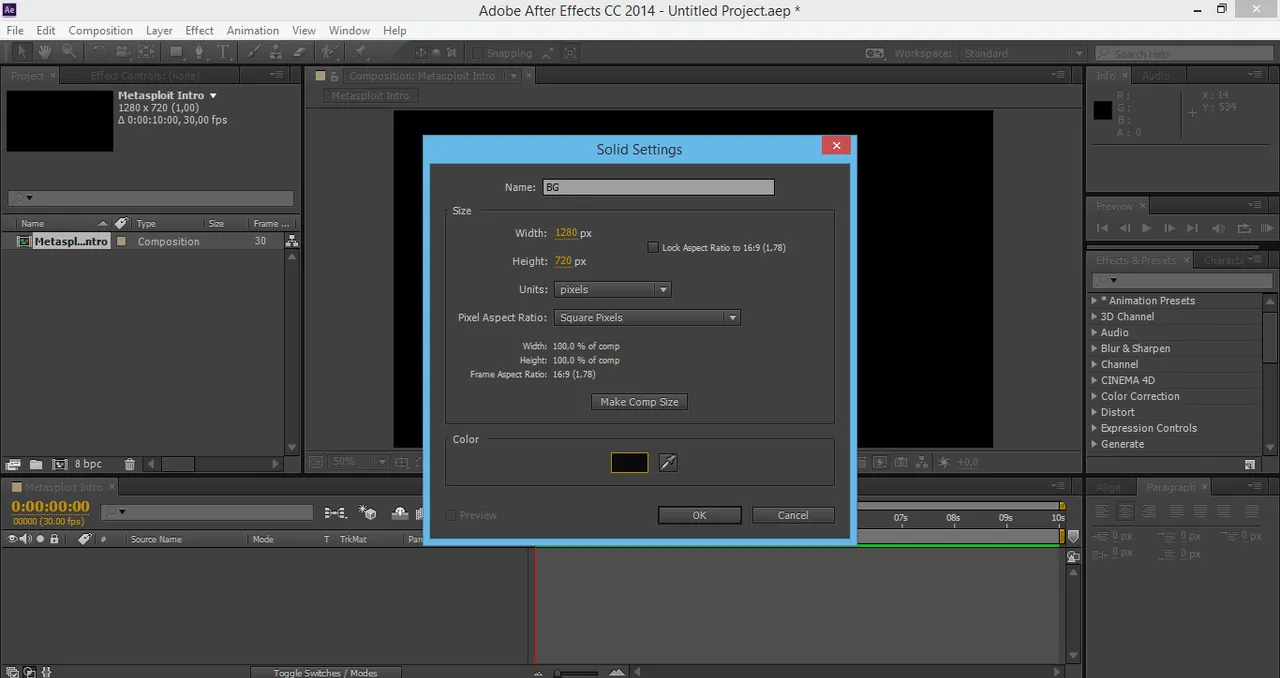Select the Selection arrow tool
Viewport: 1280px width, 678px height.
(23, 52)
